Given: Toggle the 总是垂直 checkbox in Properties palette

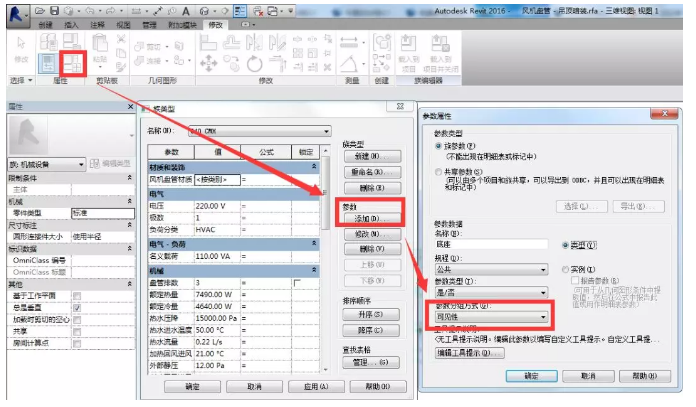Looking at the screenshot, I should [x=77, y=308].
